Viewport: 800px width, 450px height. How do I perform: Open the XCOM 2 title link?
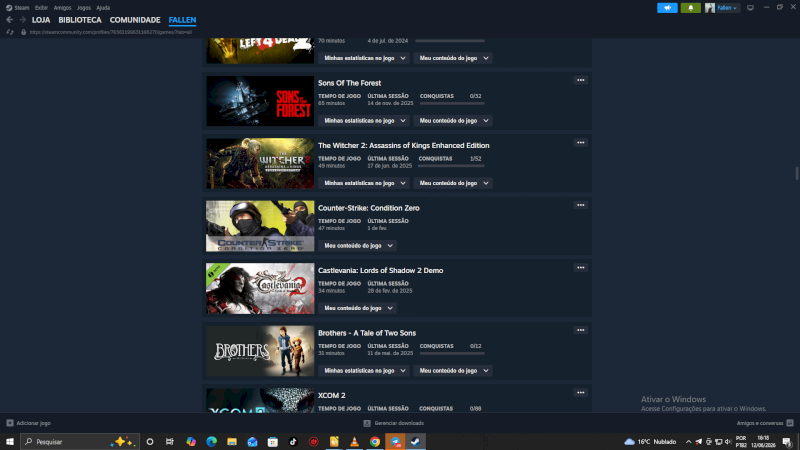332,395
